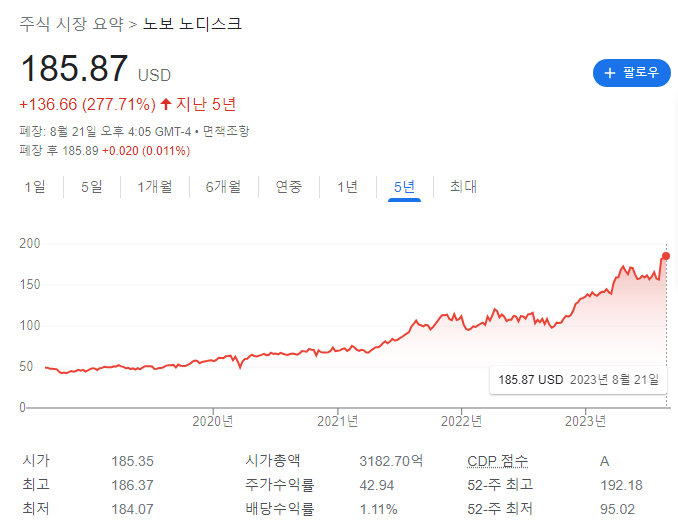Click the 200 y-axis label

[x=29, y=243]
